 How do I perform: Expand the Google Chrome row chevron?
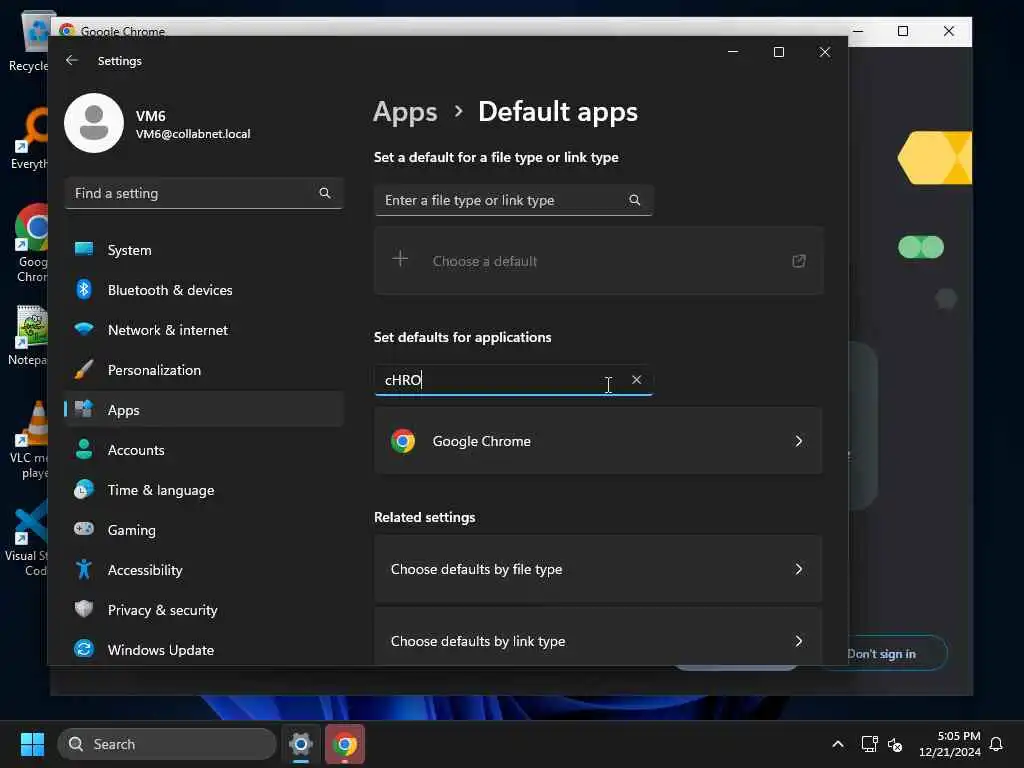798,441
